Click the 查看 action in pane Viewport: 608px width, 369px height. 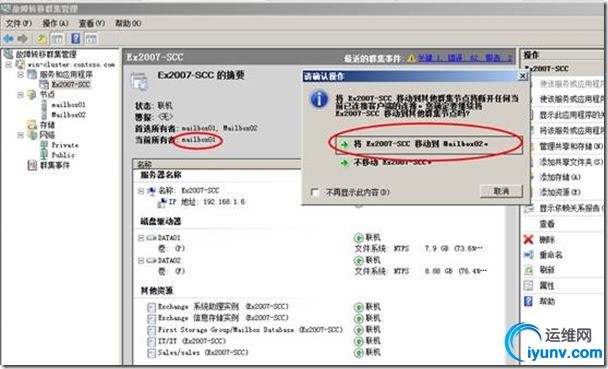547,224
